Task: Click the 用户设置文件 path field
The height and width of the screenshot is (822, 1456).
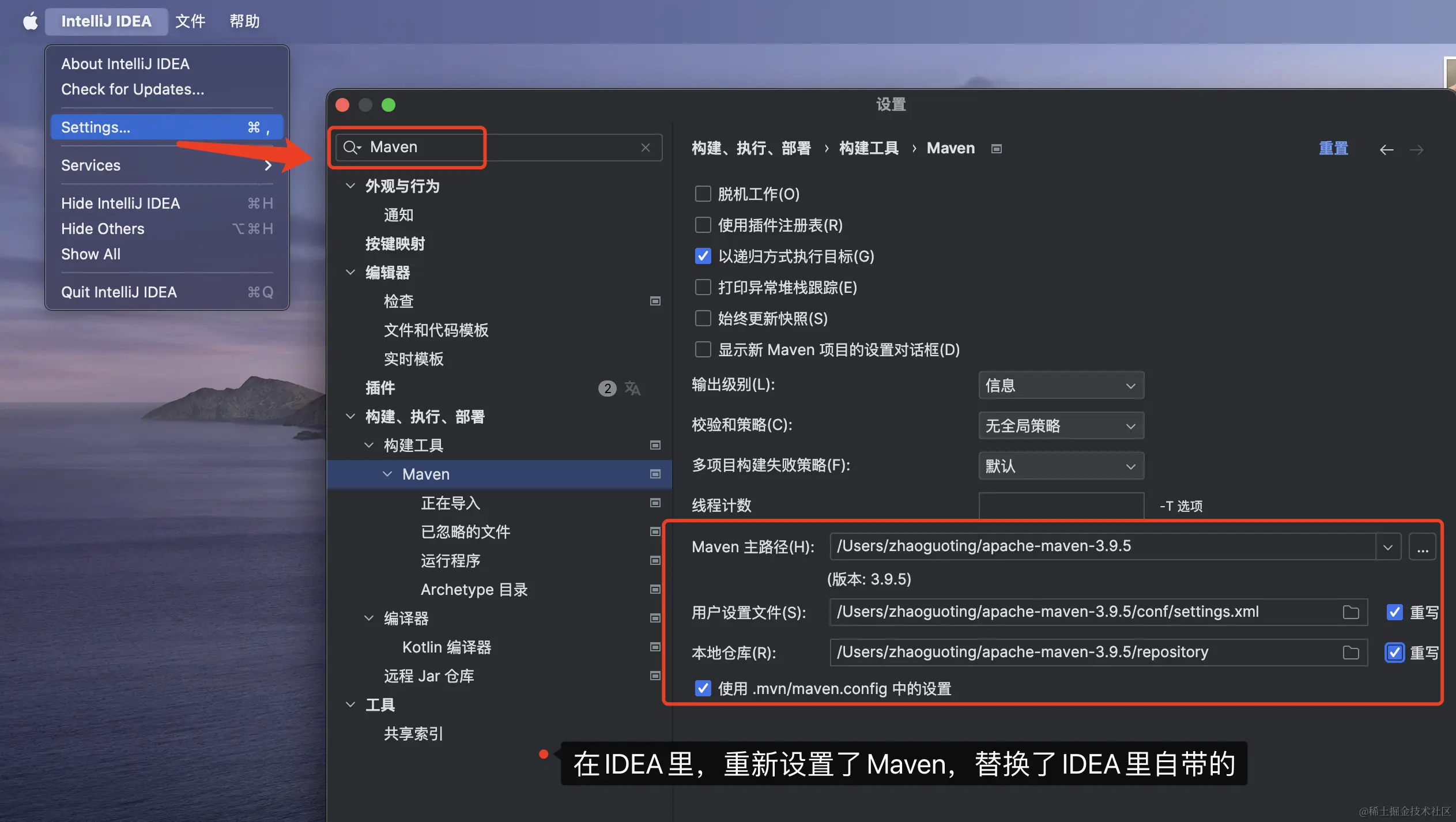Action: pos(1099,612)
